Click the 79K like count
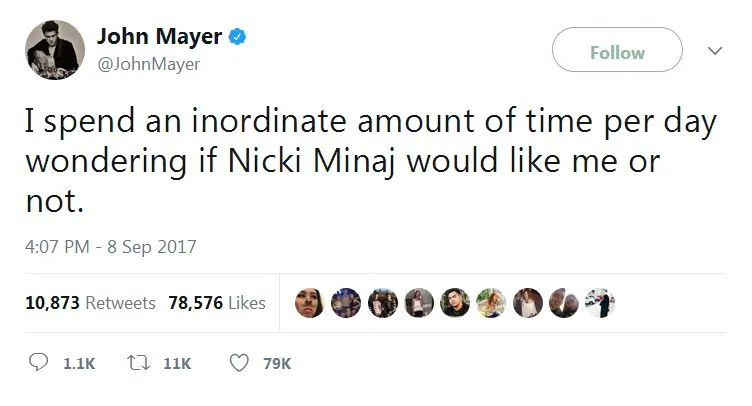The image size is (752, 406). [x=277, y=364]
